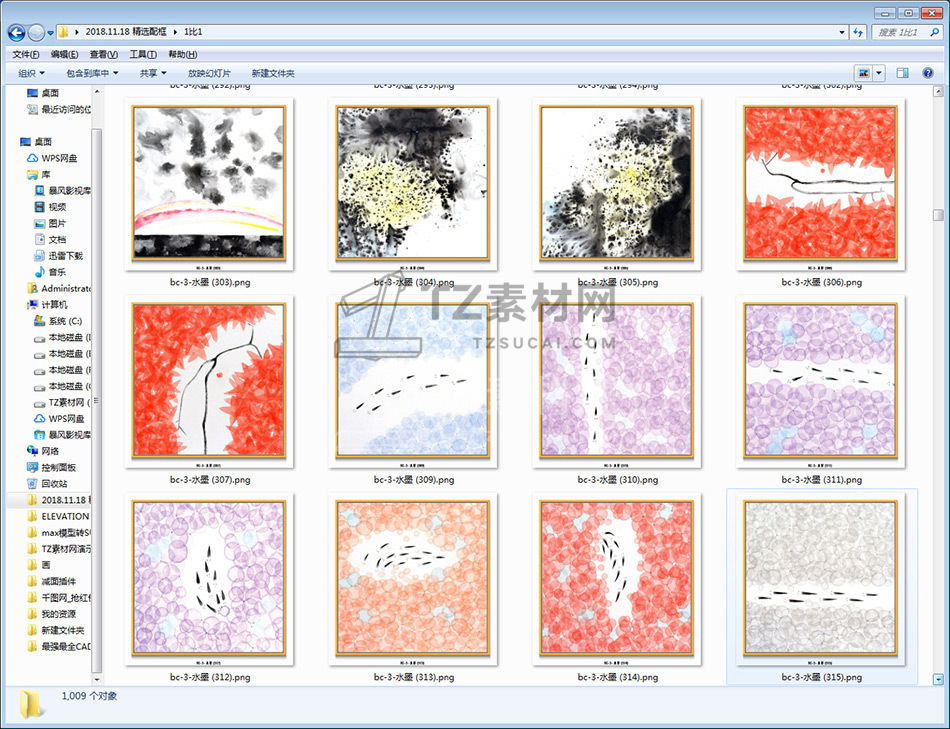Expand view options dropdown arrow
Screen dimensions: 950x729
coord(879,73)
